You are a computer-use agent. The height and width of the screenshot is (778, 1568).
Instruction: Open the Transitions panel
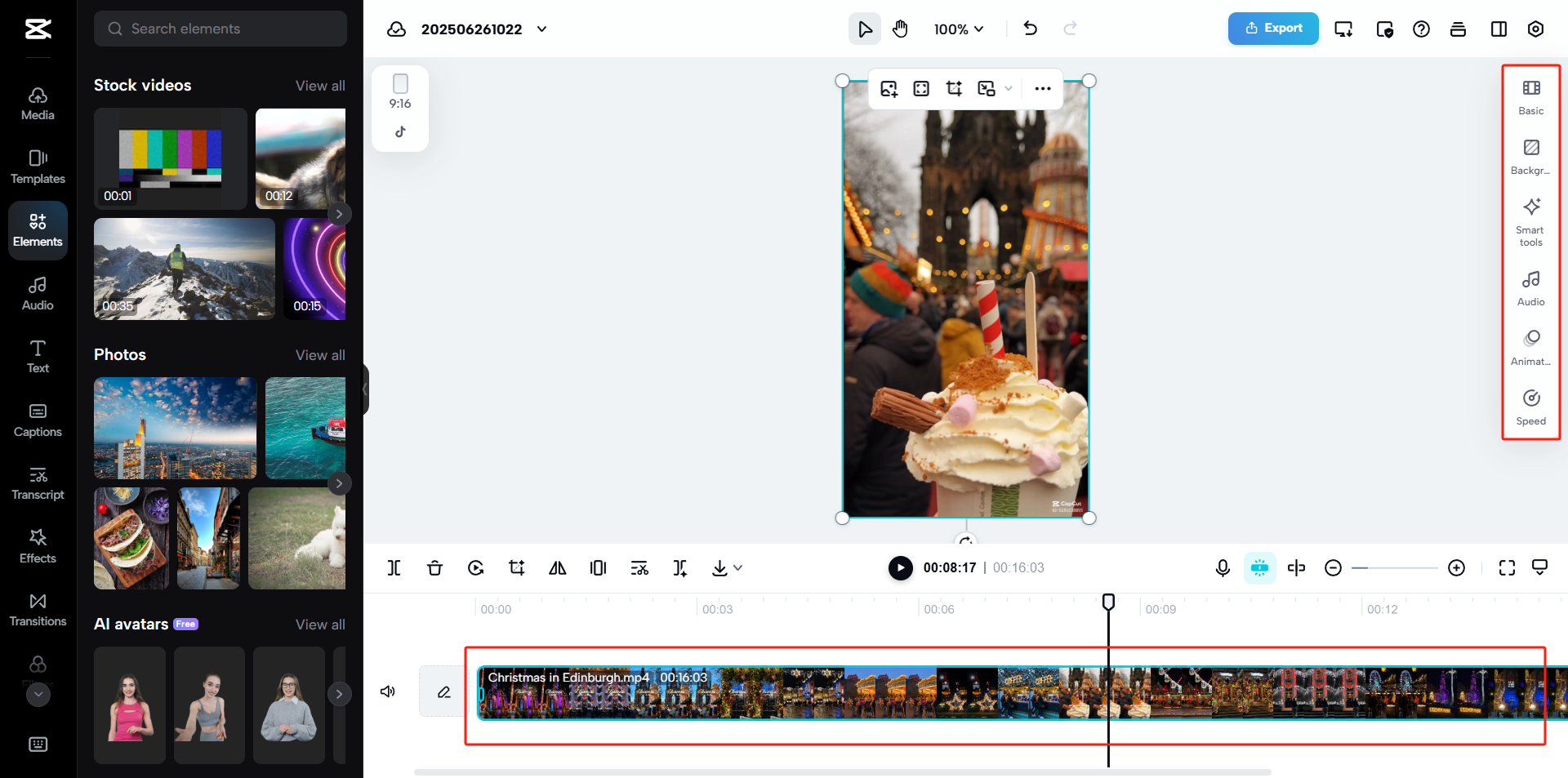click(37, 609)
